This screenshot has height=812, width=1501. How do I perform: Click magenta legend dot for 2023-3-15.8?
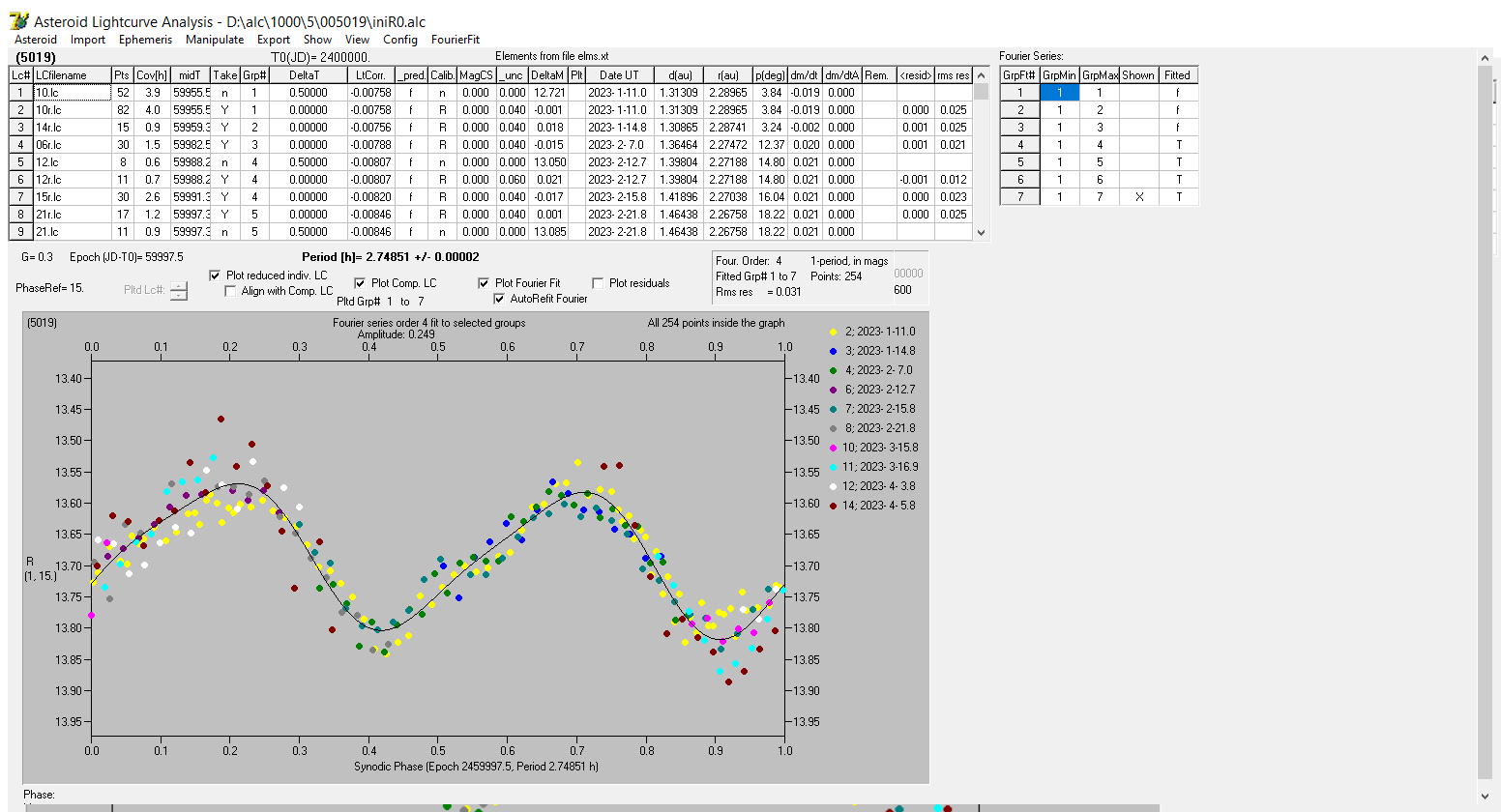pos(833,448)
